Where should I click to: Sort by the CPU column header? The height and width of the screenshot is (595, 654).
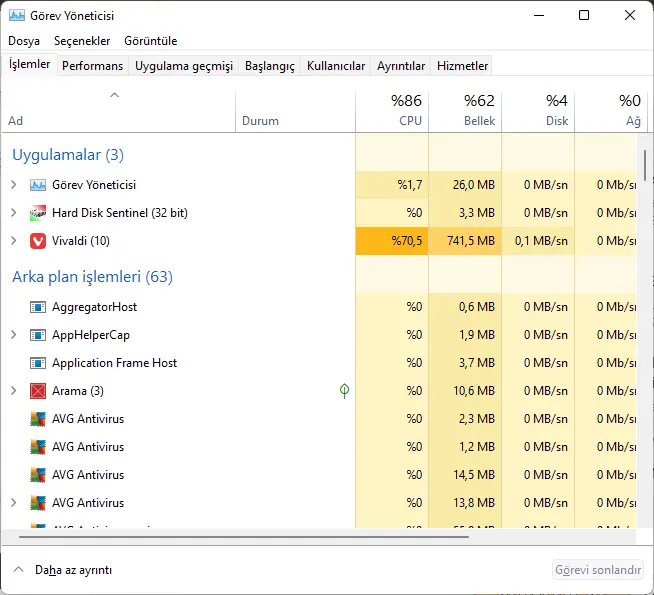392,111
